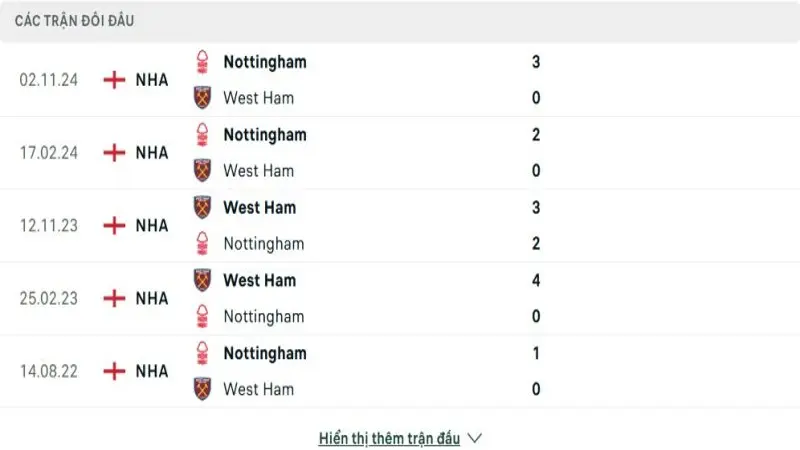Click Nottingham crest in 14.08.22 match

203,353
